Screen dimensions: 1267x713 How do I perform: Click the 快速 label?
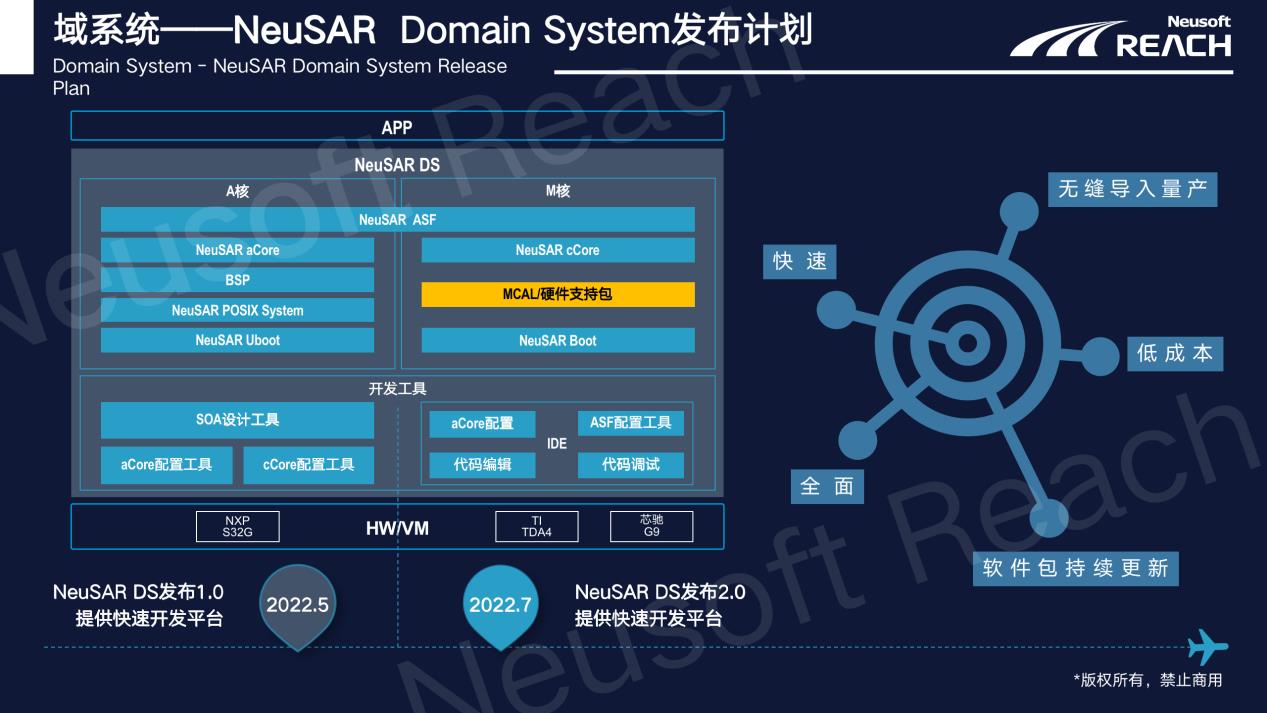(x=800, y=261)
